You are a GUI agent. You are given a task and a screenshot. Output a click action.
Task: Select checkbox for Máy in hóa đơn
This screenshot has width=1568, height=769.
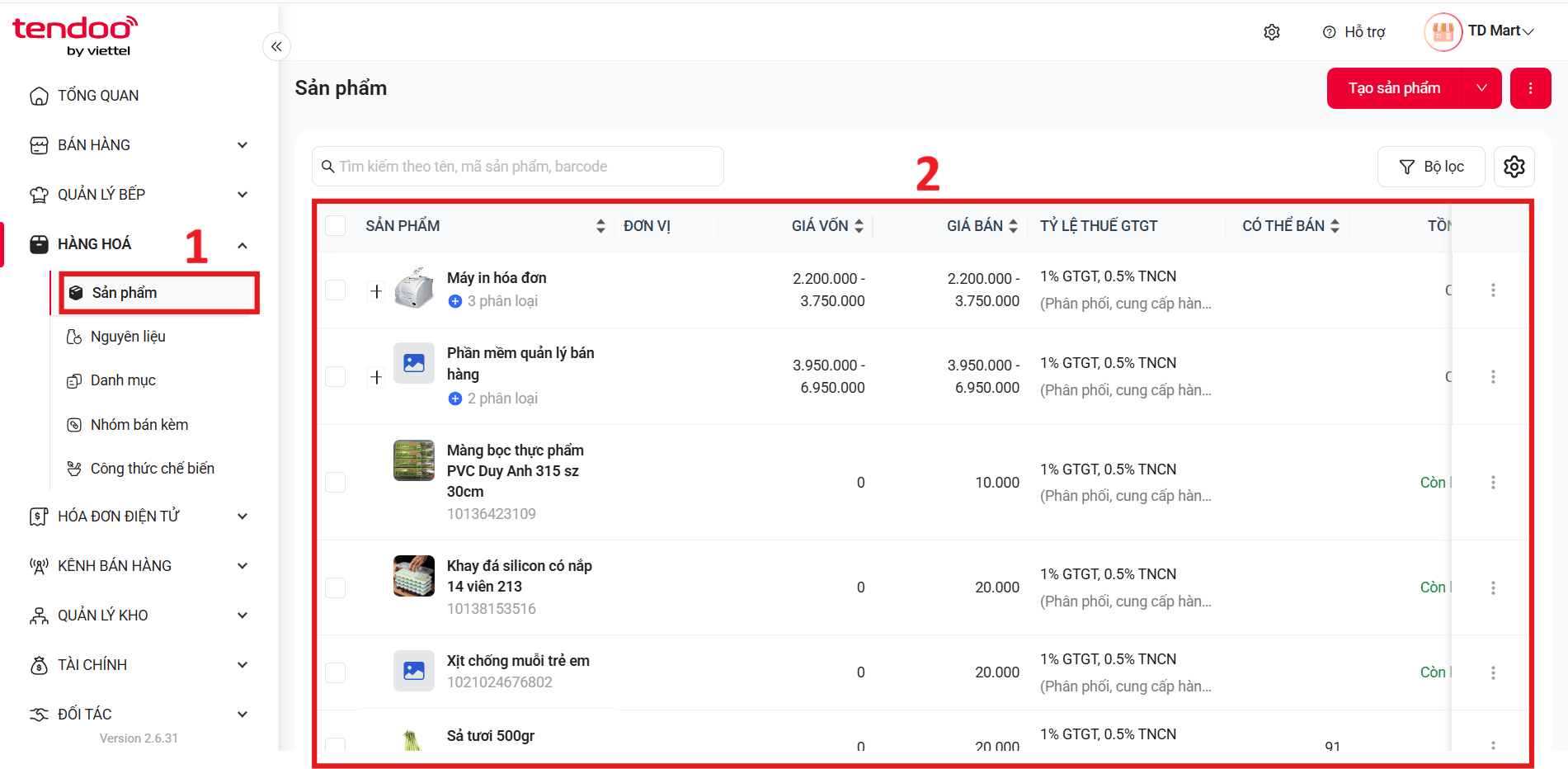click(x=336, y=290)
